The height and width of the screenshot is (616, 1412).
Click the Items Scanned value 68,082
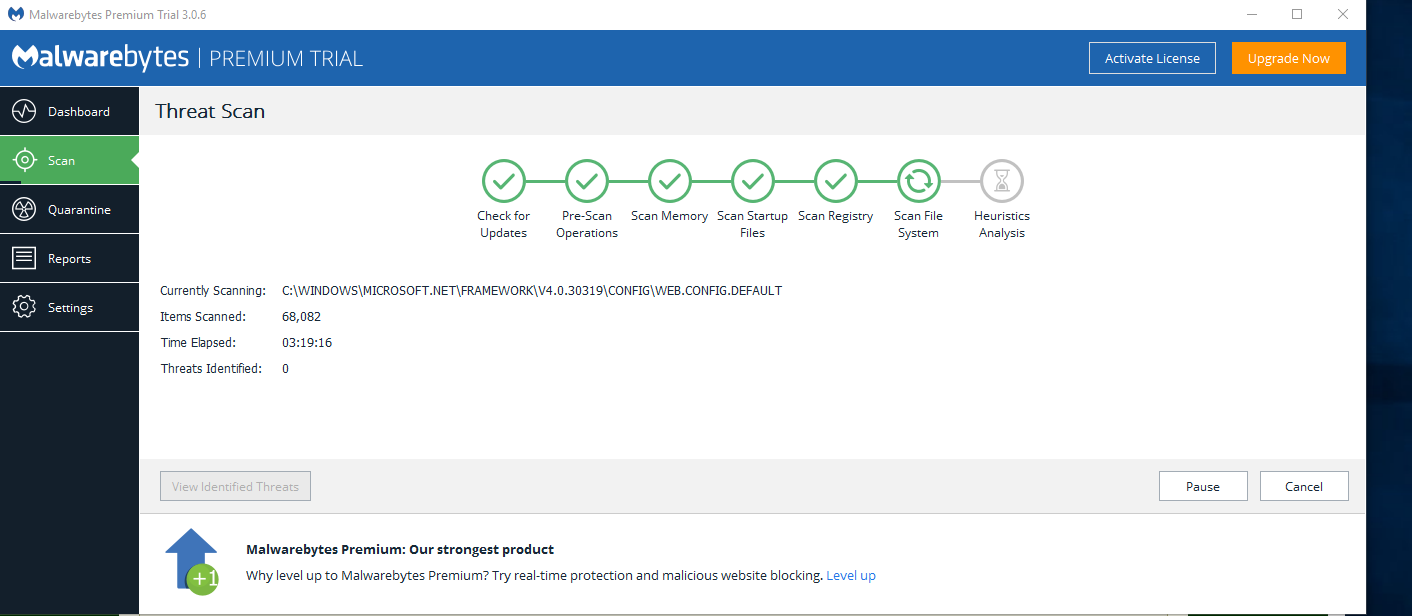[x=301, y=316]
